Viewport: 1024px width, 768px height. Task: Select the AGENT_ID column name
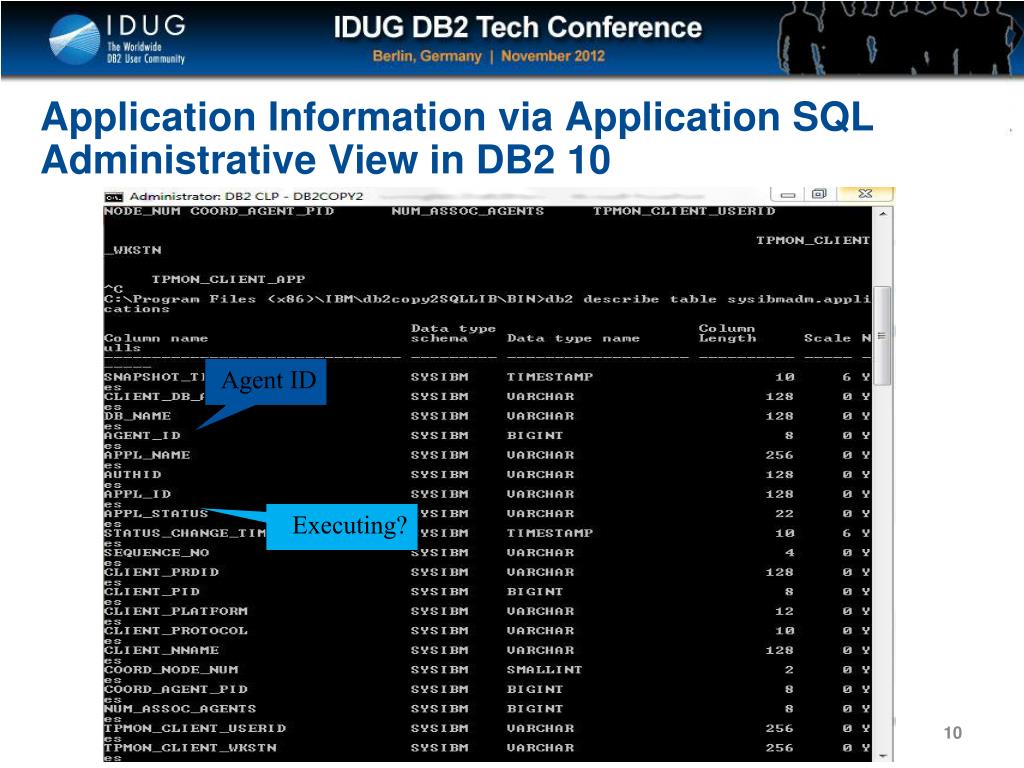click(142, 436)
